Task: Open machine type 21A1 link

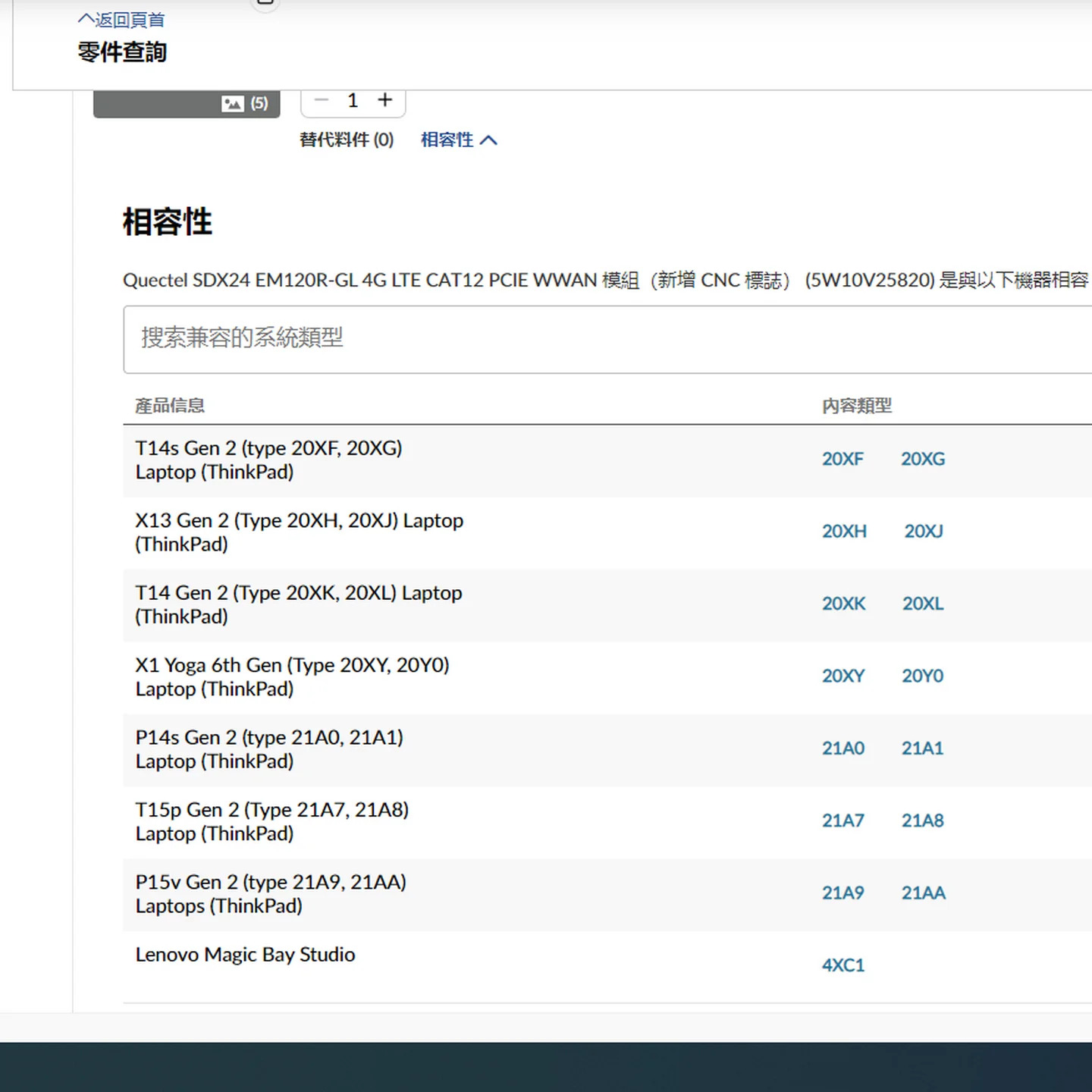Action: (922, 748)
